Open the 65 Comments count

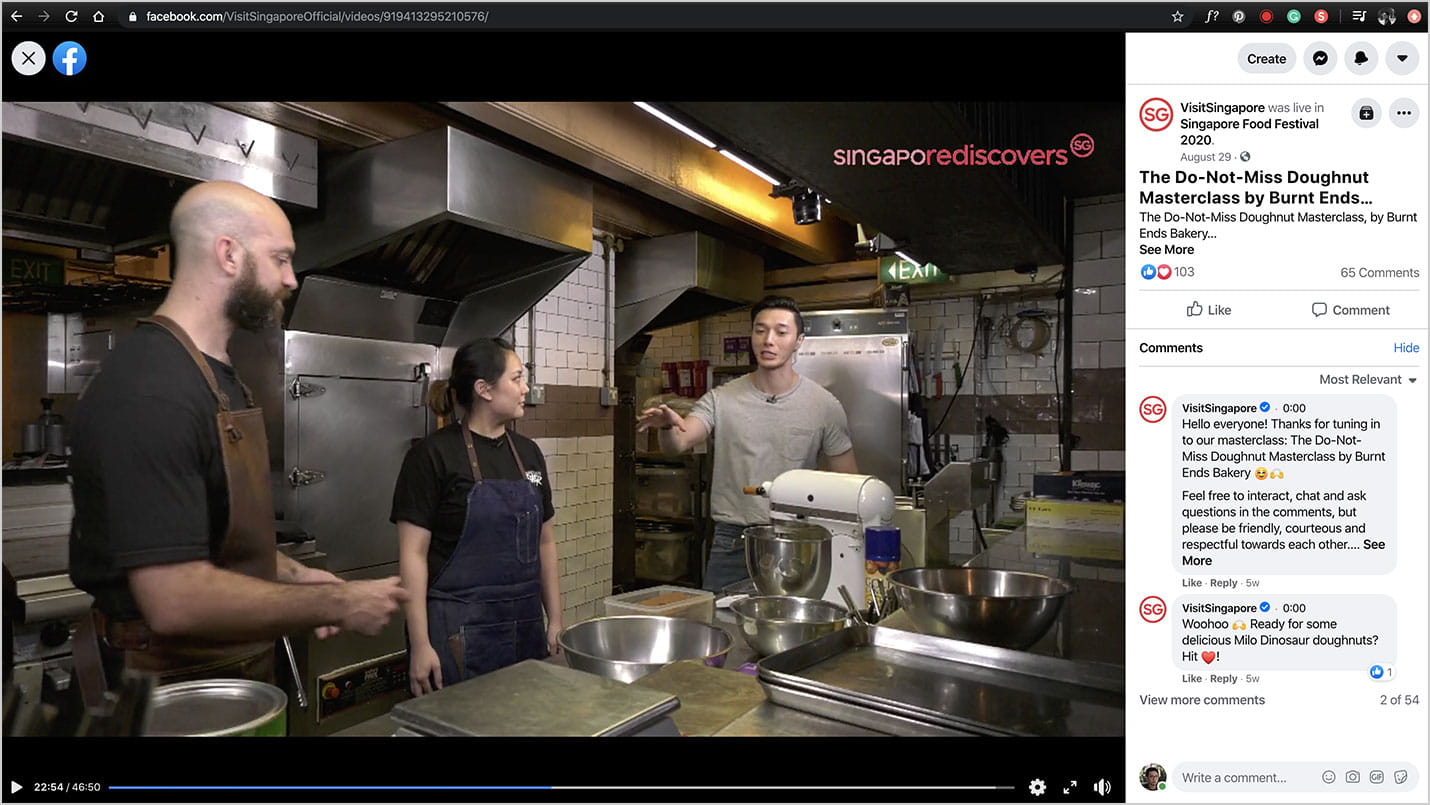[1379, 273]
